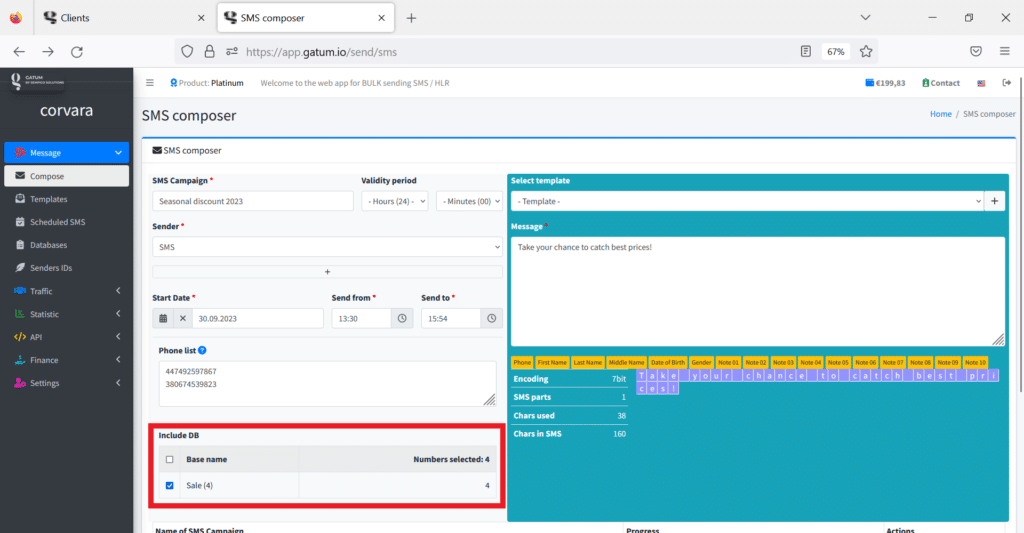Click the Home breadcrumb link
Viewport: 1024px width, 533px height.
[940, 114]
